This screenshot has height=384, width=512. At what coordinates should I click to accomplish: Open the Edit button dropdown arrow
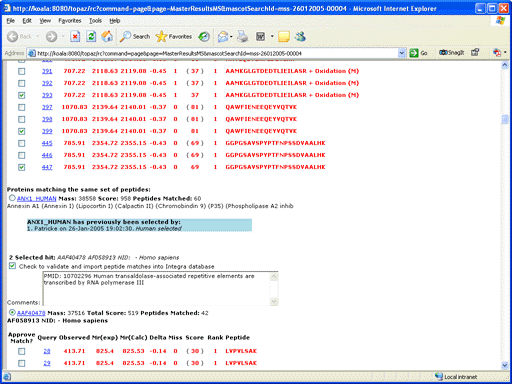pos(272,36)
